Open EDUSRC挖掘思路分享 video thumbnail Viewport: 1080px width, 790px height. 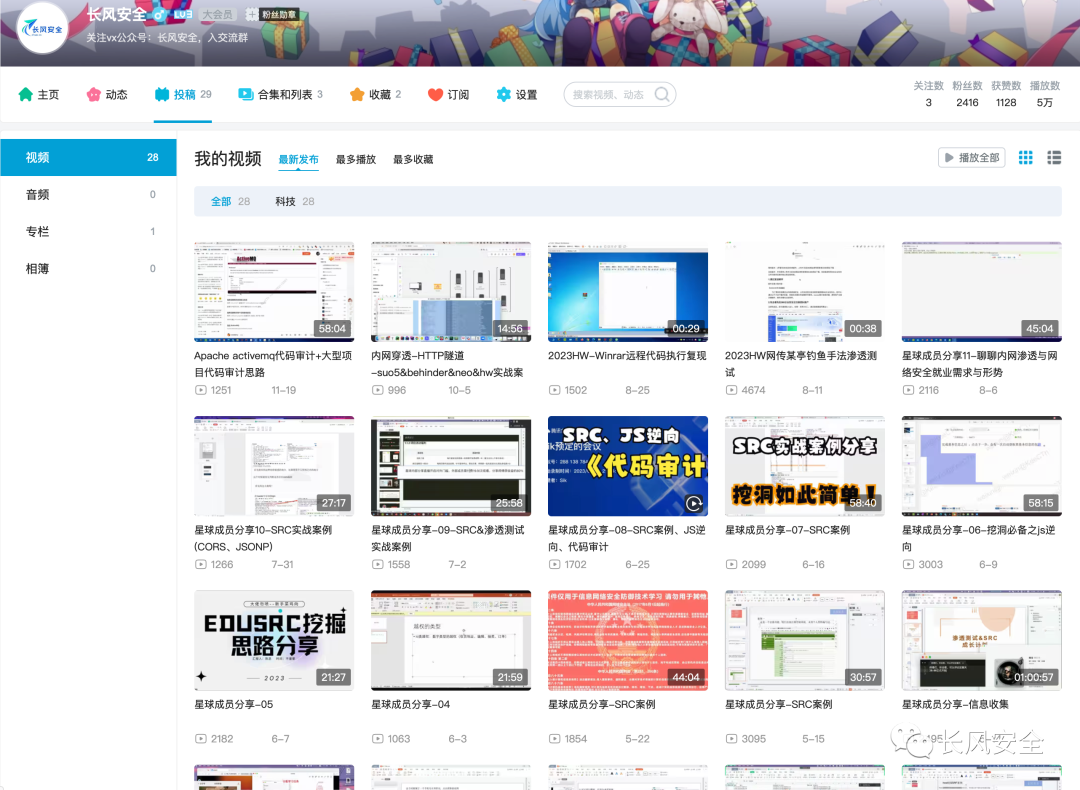click(x=274, y=640)
